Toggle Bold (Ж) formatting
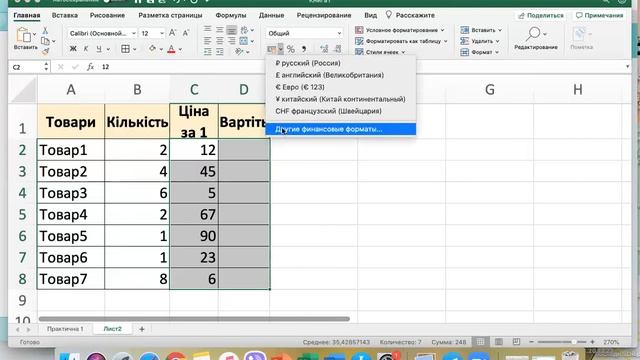Image resolution: width=640 pixels, height=360 pixels. [x=73, y=49]
